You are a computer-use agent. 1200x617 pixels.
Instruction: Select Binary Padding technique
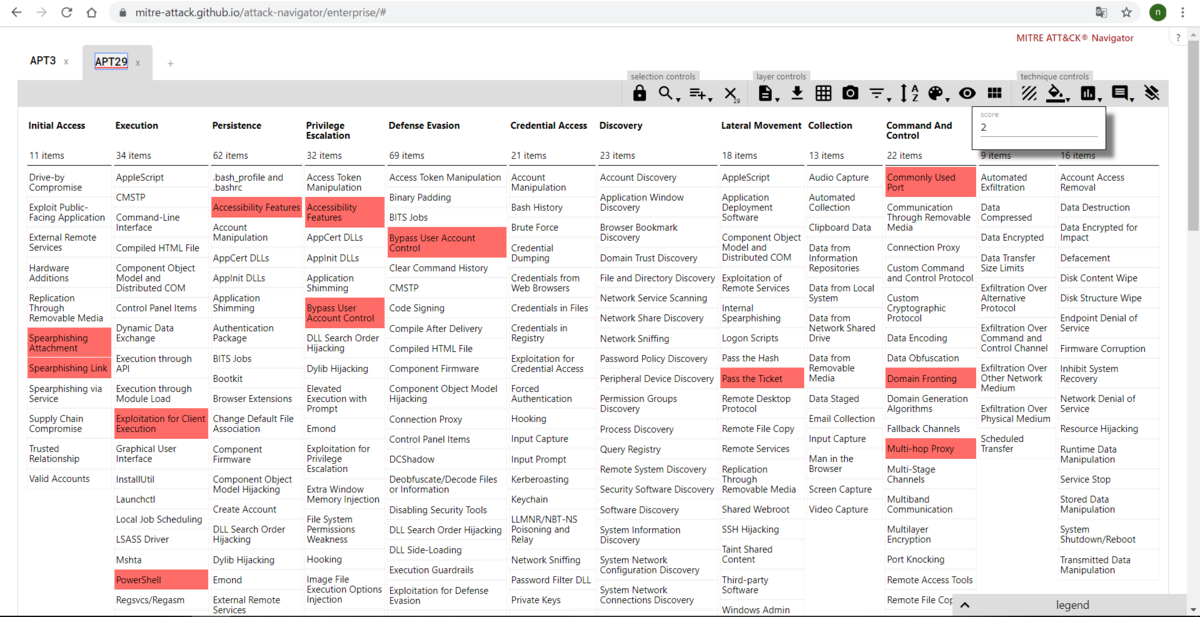[x=446, y=197]
